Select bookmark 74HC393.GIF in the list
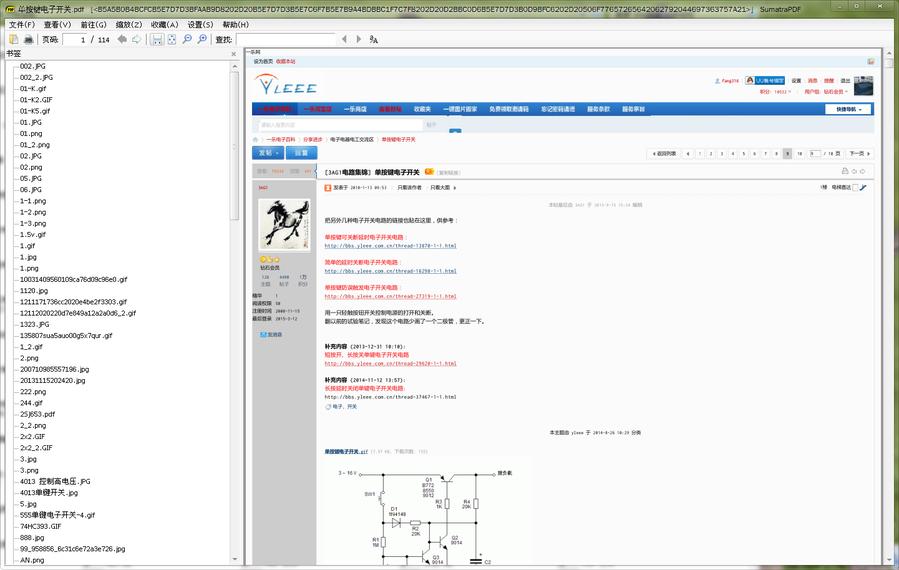 click(x=41, y=526)
